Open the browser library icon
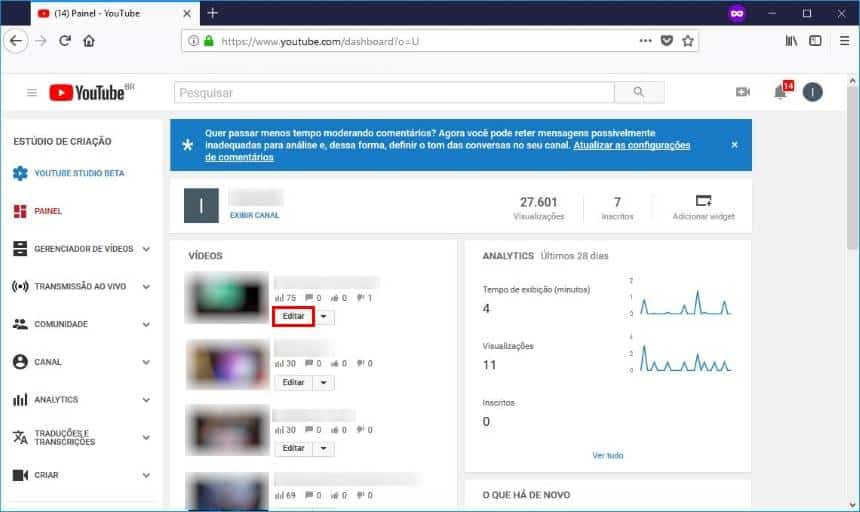The height and width of the screenshot is (512, 860). [791, 41]
